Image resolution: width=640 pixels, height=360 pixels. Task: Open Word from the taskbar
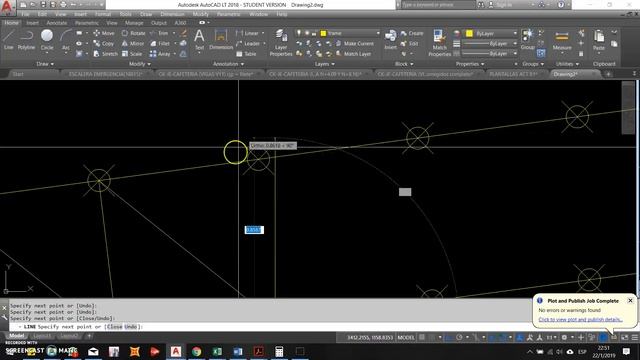coord(238,351)
